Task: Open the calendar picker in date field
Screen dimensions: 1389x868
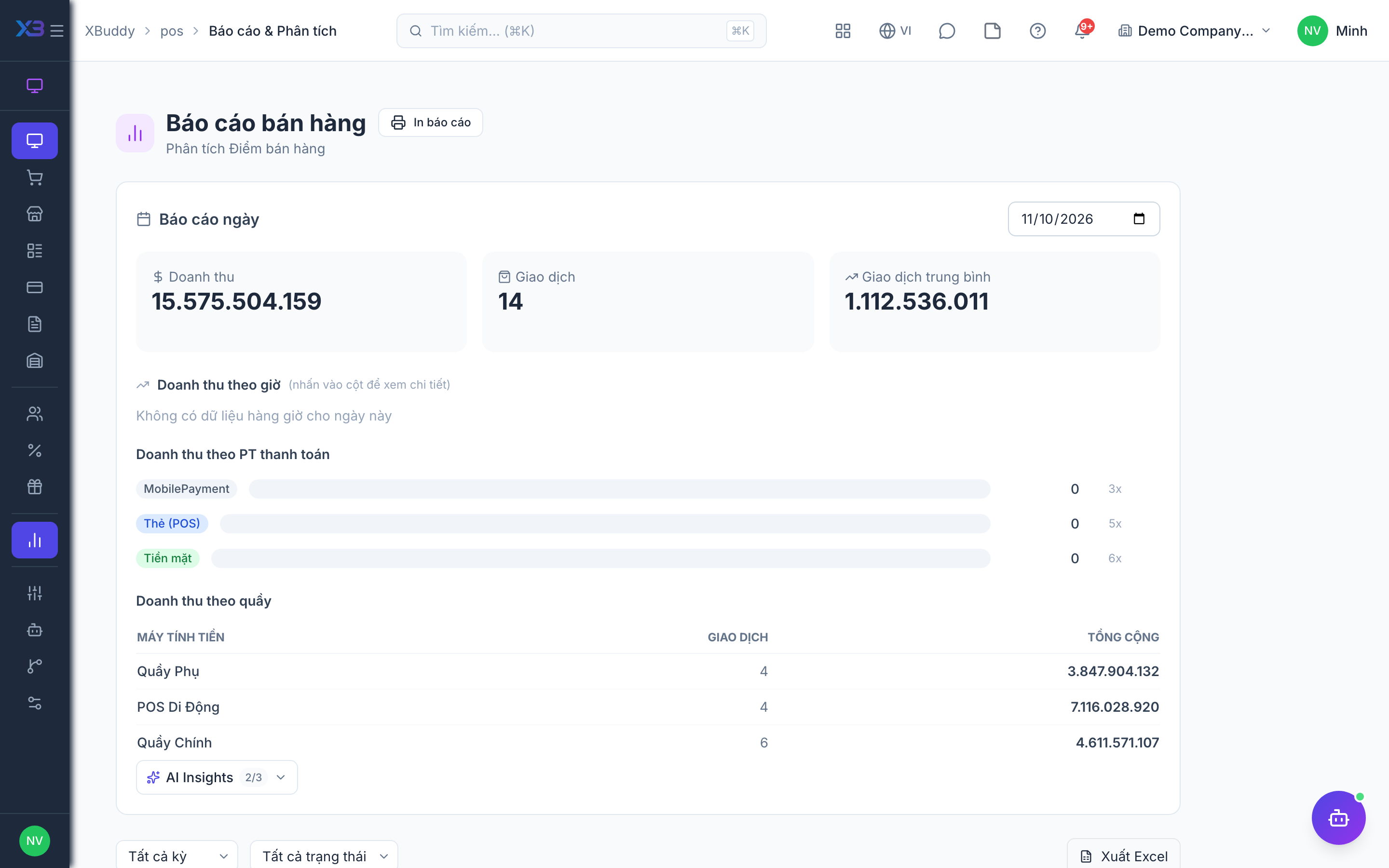Action: point(1139,219)
